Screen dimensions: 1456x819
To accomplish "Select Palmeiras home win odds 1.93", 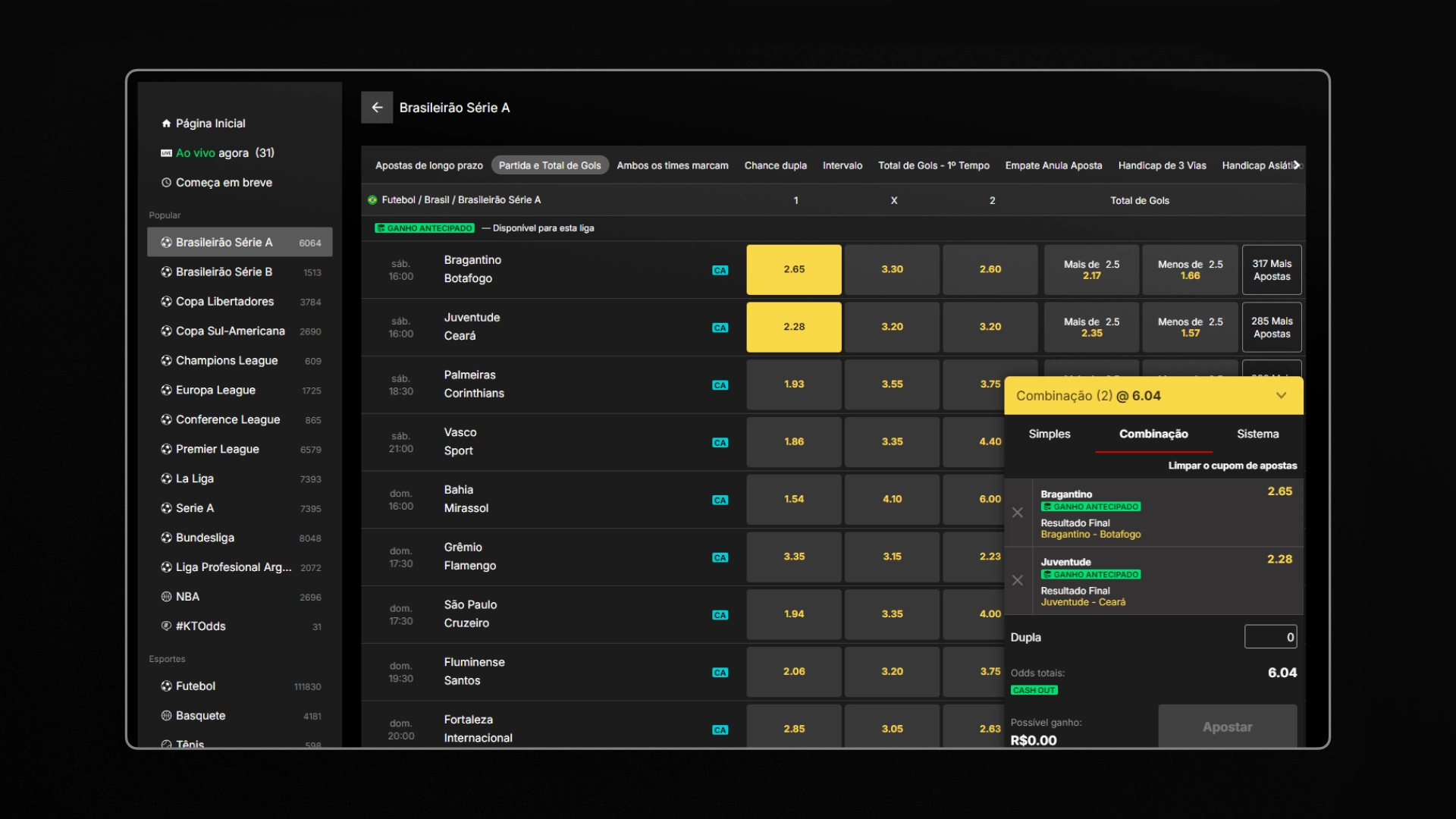I will click(x=794, y=385).
